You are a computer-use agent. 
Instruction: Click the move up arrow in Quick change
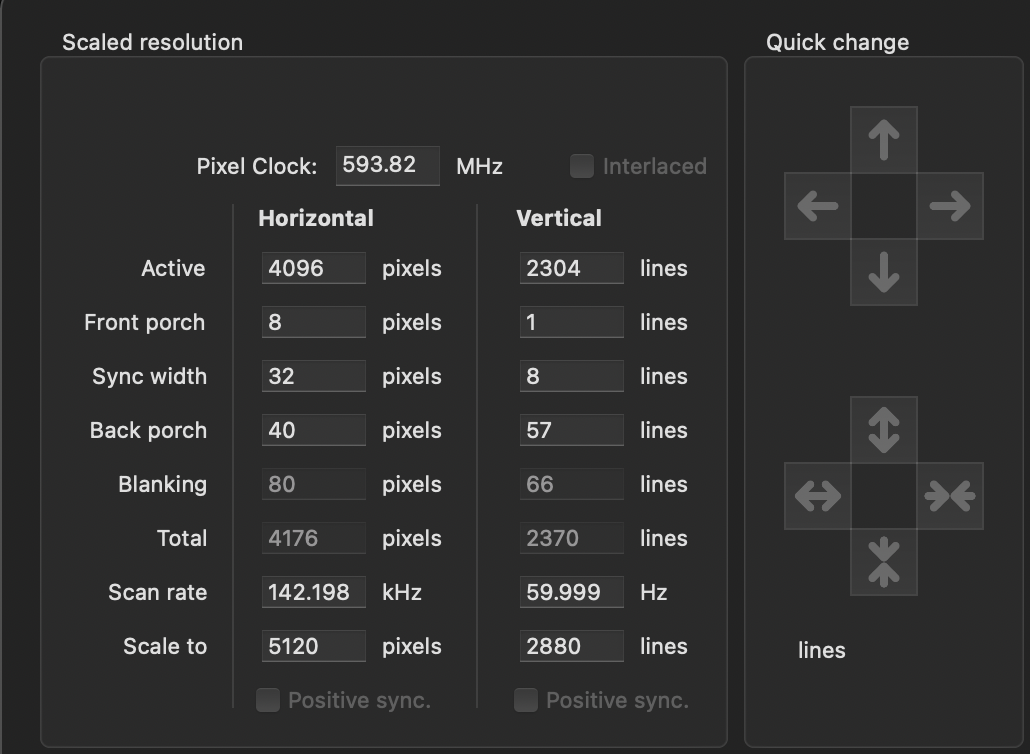click(884, 140)
